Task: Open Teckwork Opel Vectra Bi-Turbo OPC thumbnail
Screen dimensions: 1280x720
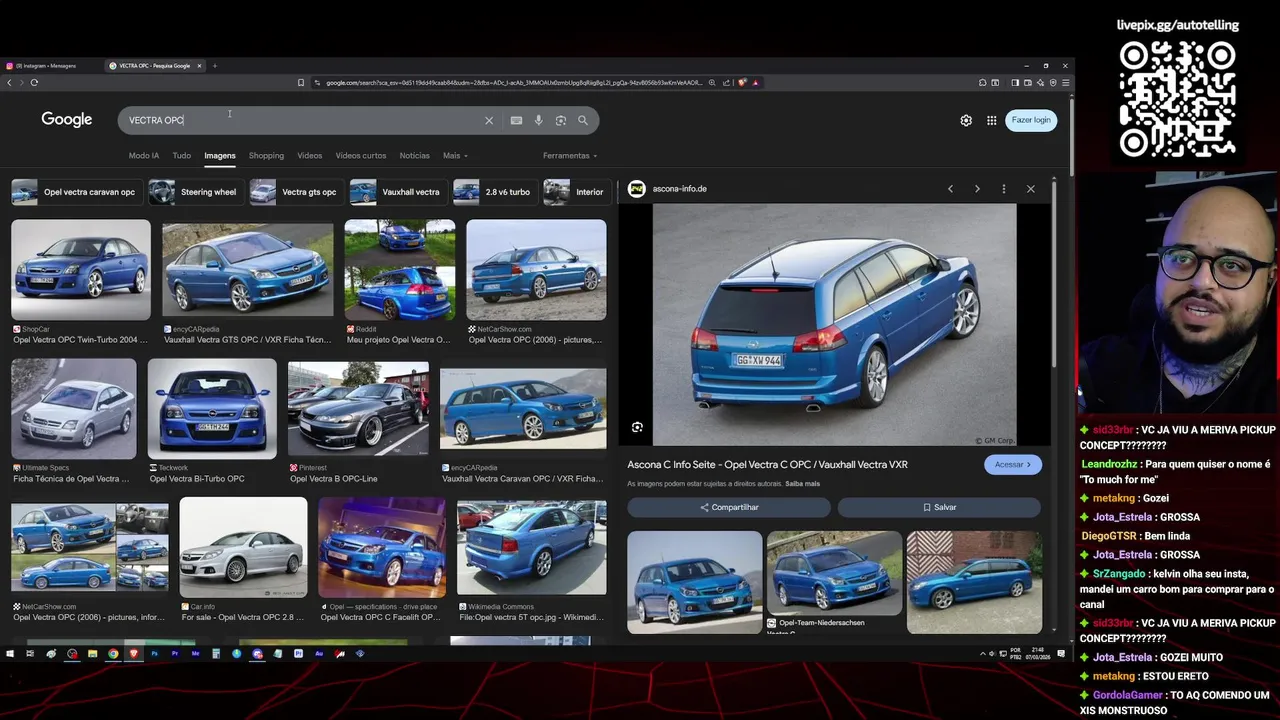Action: (212, 409)
